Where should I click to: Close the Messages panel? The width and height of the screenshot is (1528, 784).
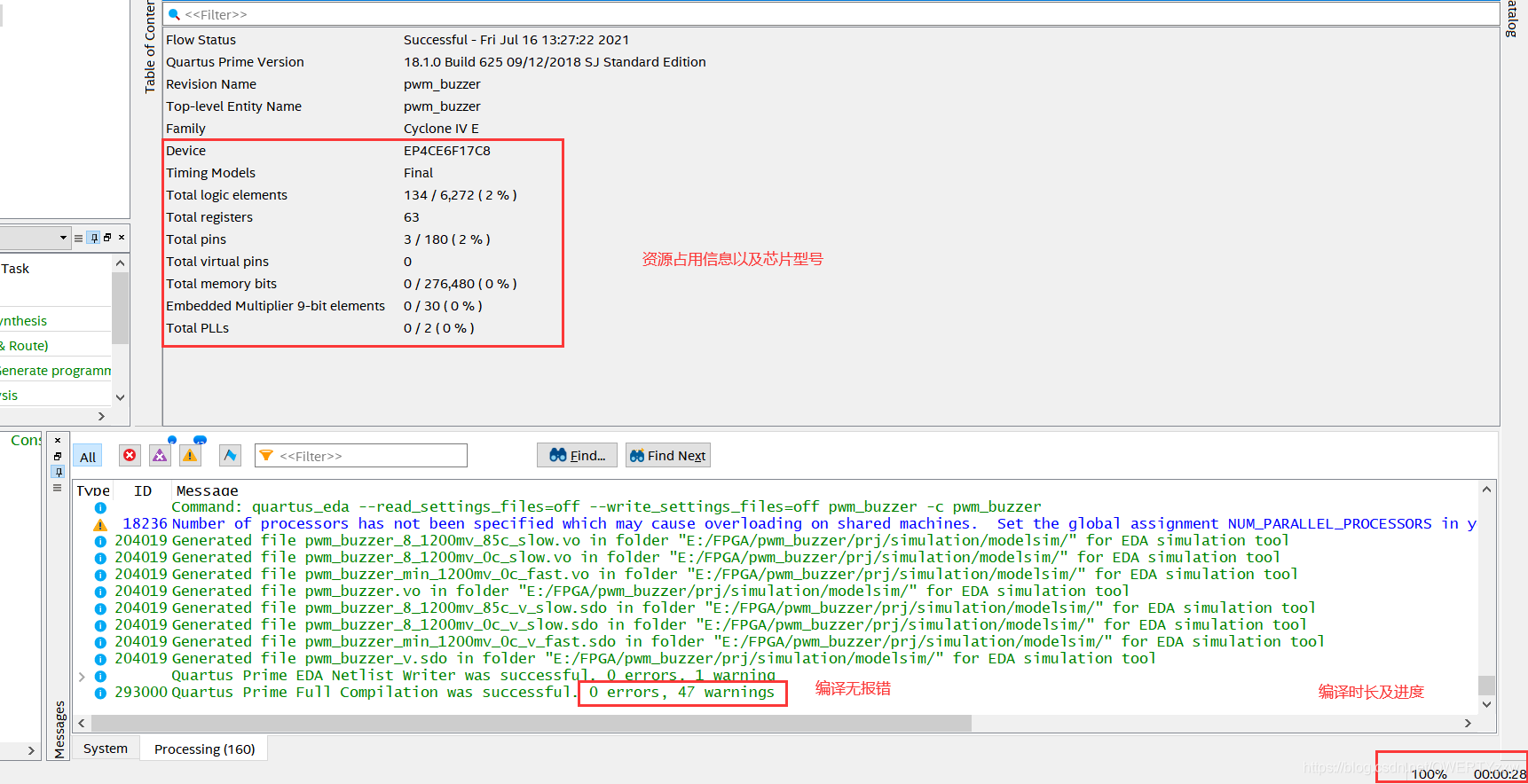[58, 441]
